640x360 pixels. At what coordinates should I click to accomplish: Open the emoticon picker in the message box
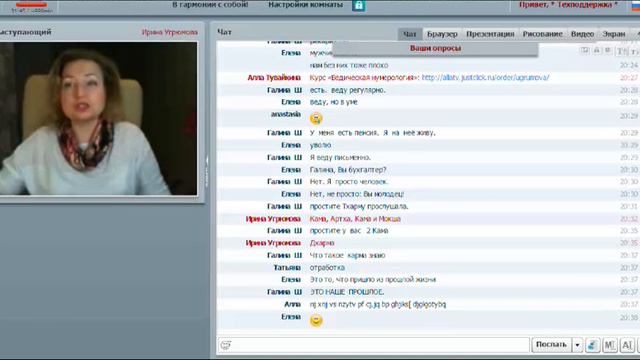tap(226, 345)
